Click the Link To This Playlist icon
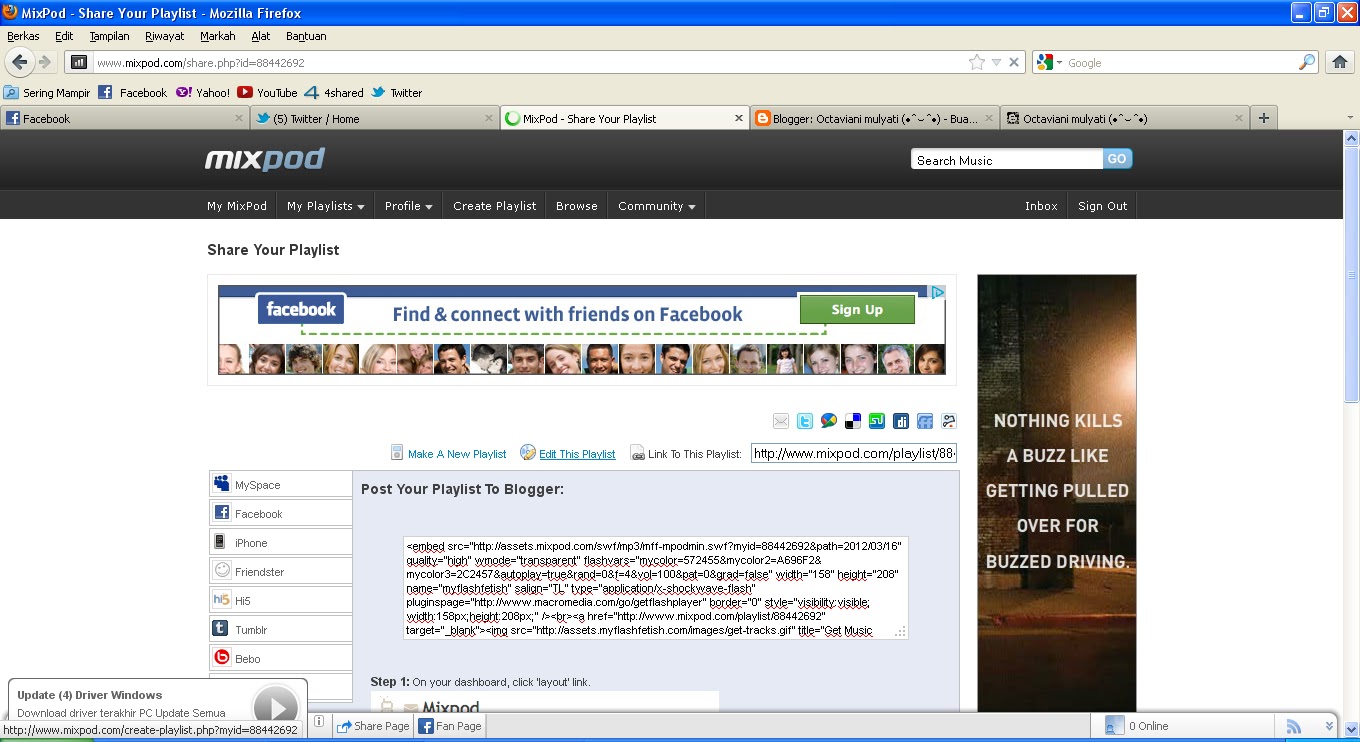Viewport: 1360px width, 742px height. [637, 454]
